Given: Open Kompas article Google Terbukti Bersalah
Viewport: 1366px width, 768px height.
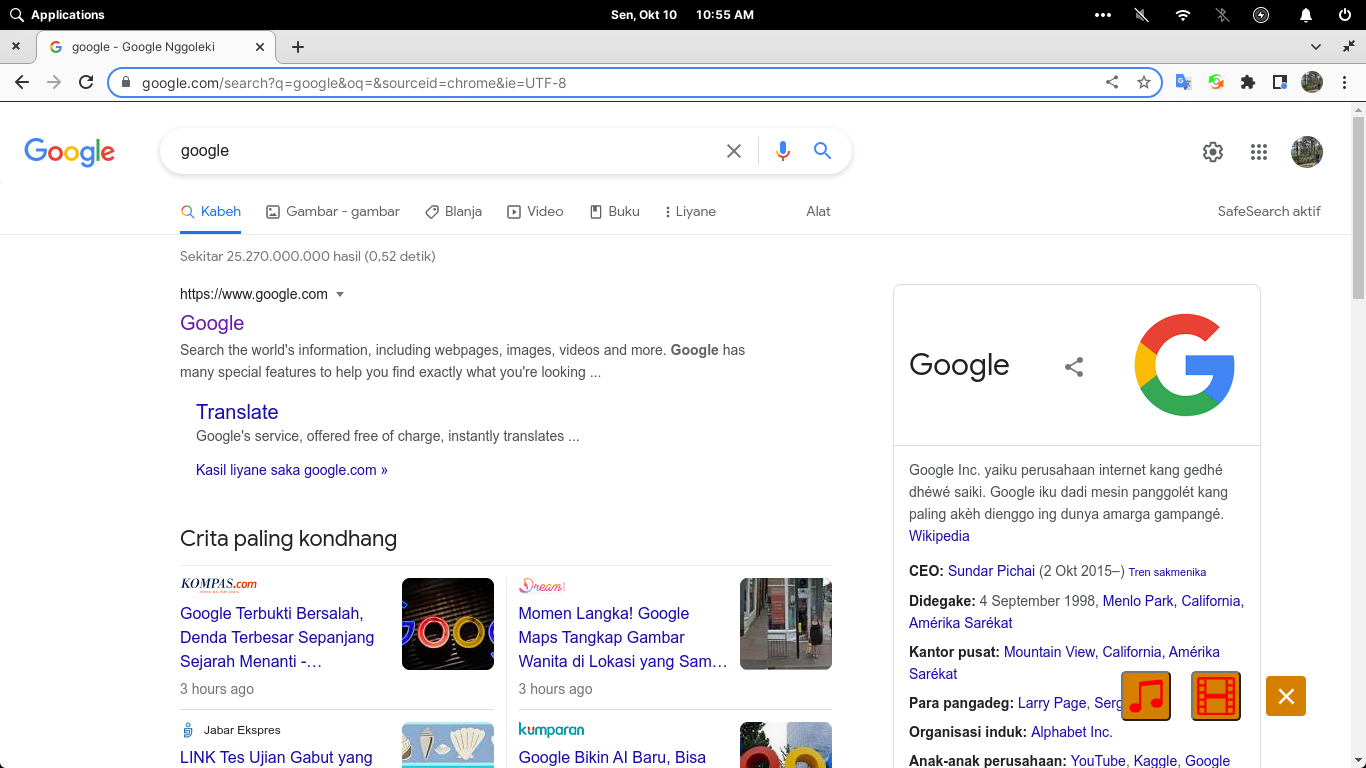Looking at the screenshot, I should coord(277,637).
